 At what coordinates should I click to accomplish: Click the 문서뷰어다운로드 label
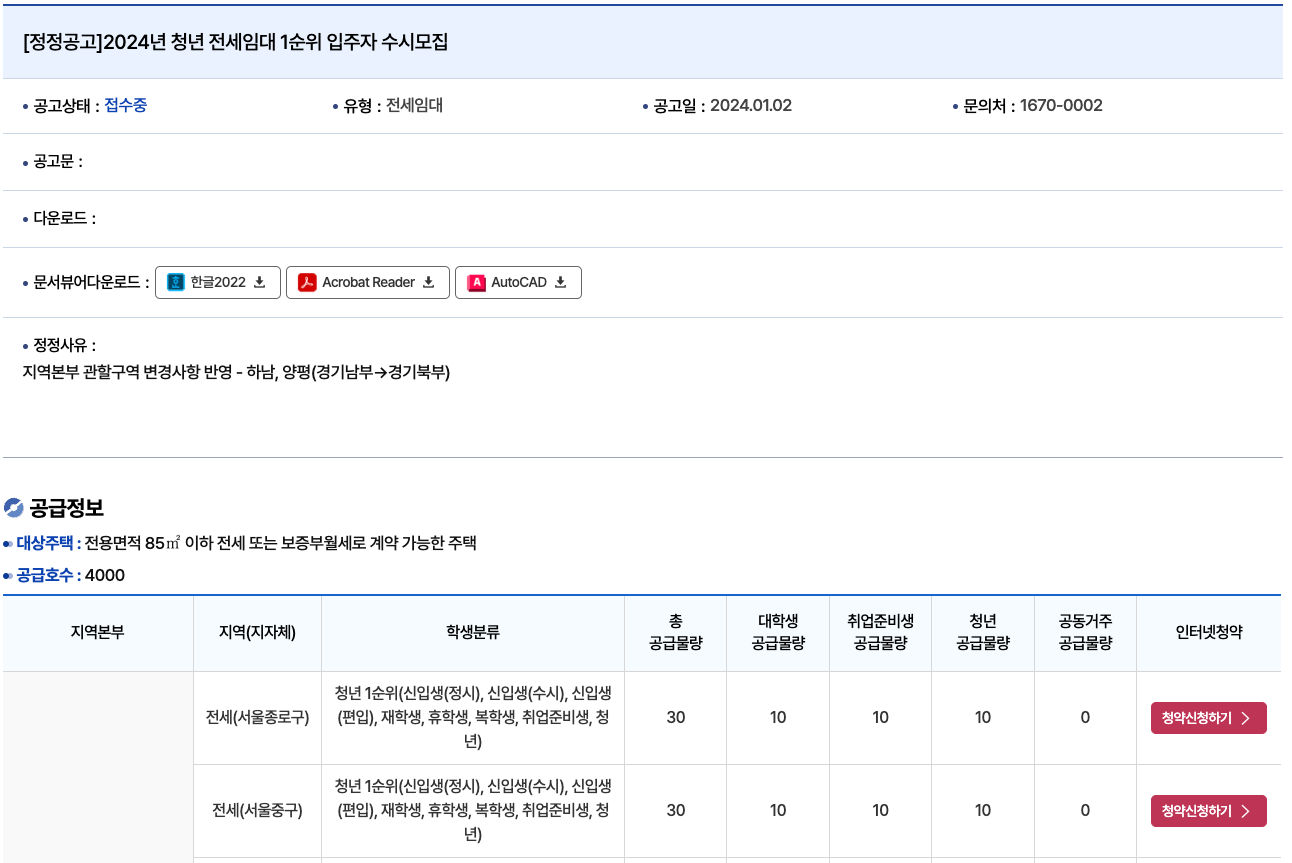(91, 282)
